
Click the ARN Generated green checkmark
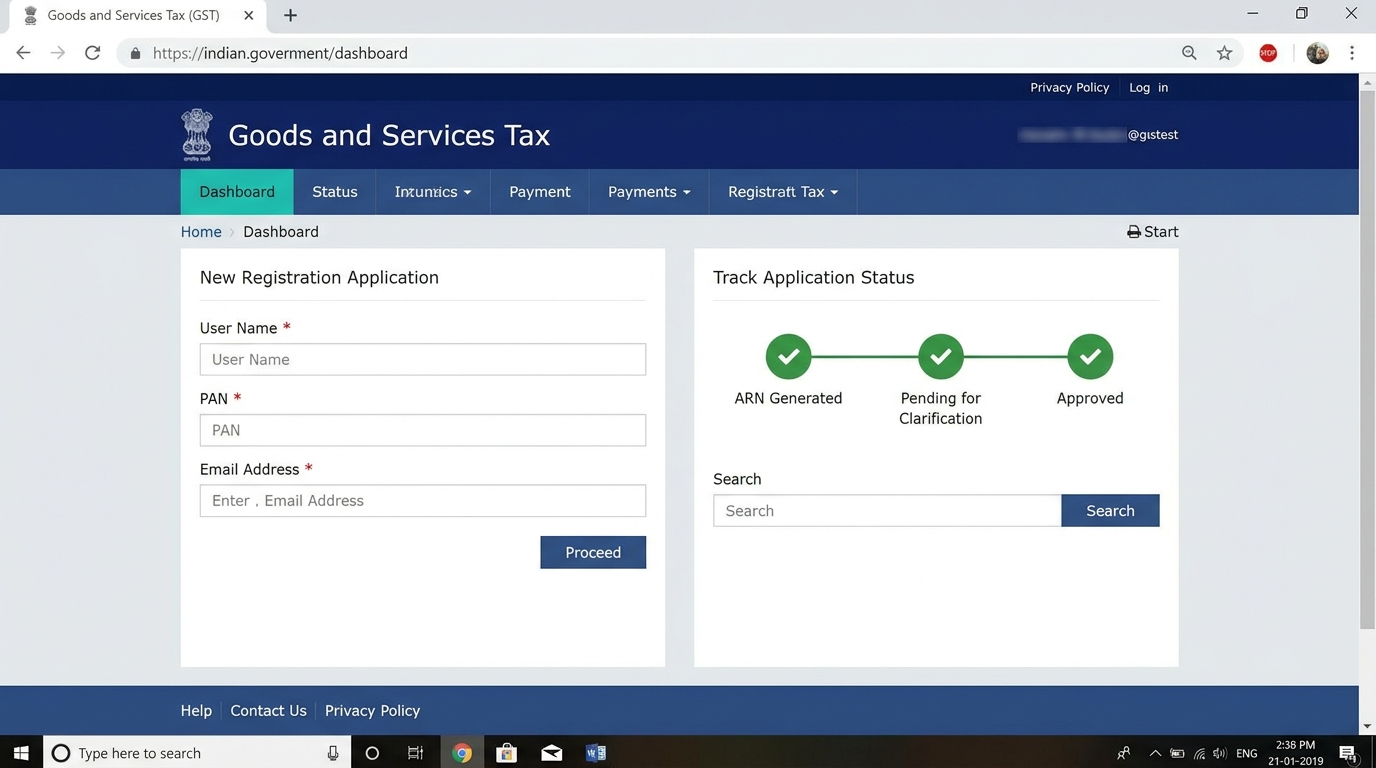click(x=788, y=357)
